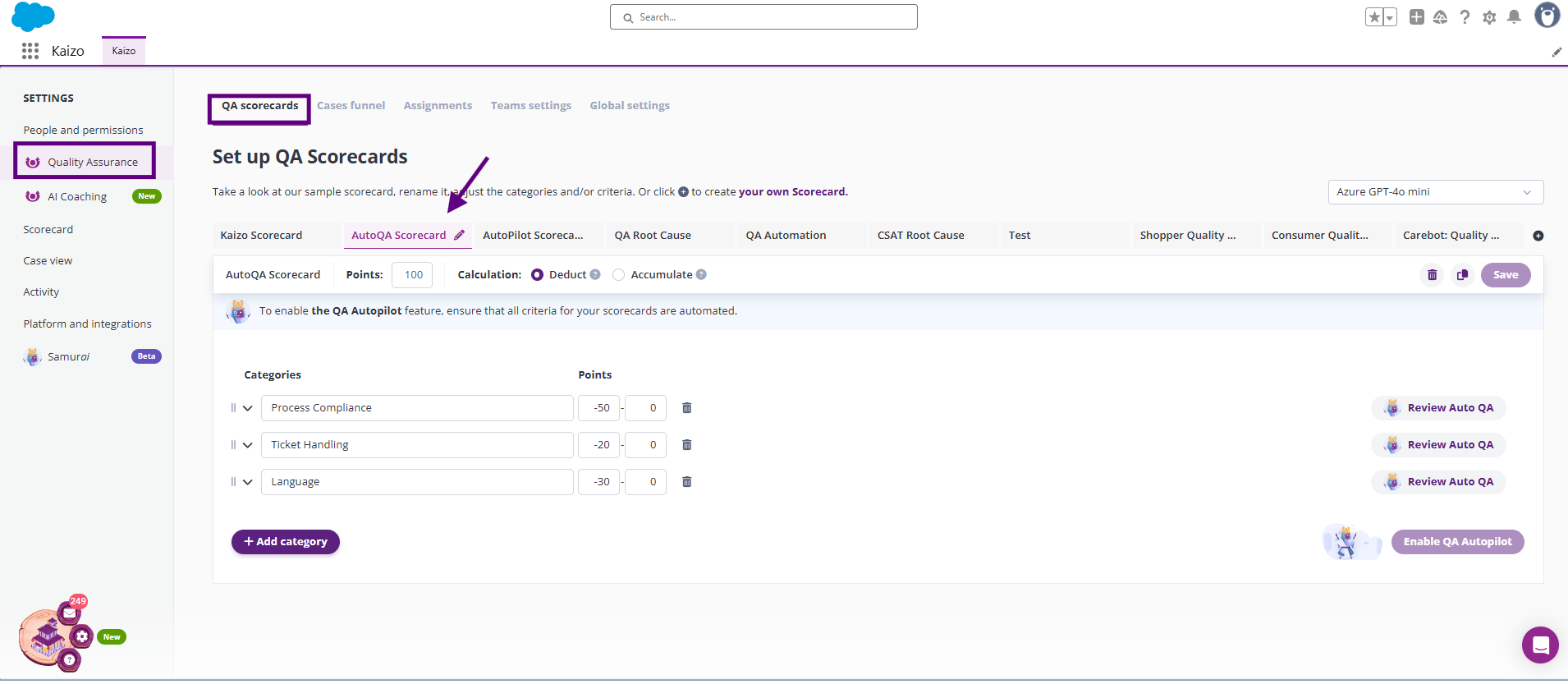Select the Kaizo Scorecard tab

point(276,236)
